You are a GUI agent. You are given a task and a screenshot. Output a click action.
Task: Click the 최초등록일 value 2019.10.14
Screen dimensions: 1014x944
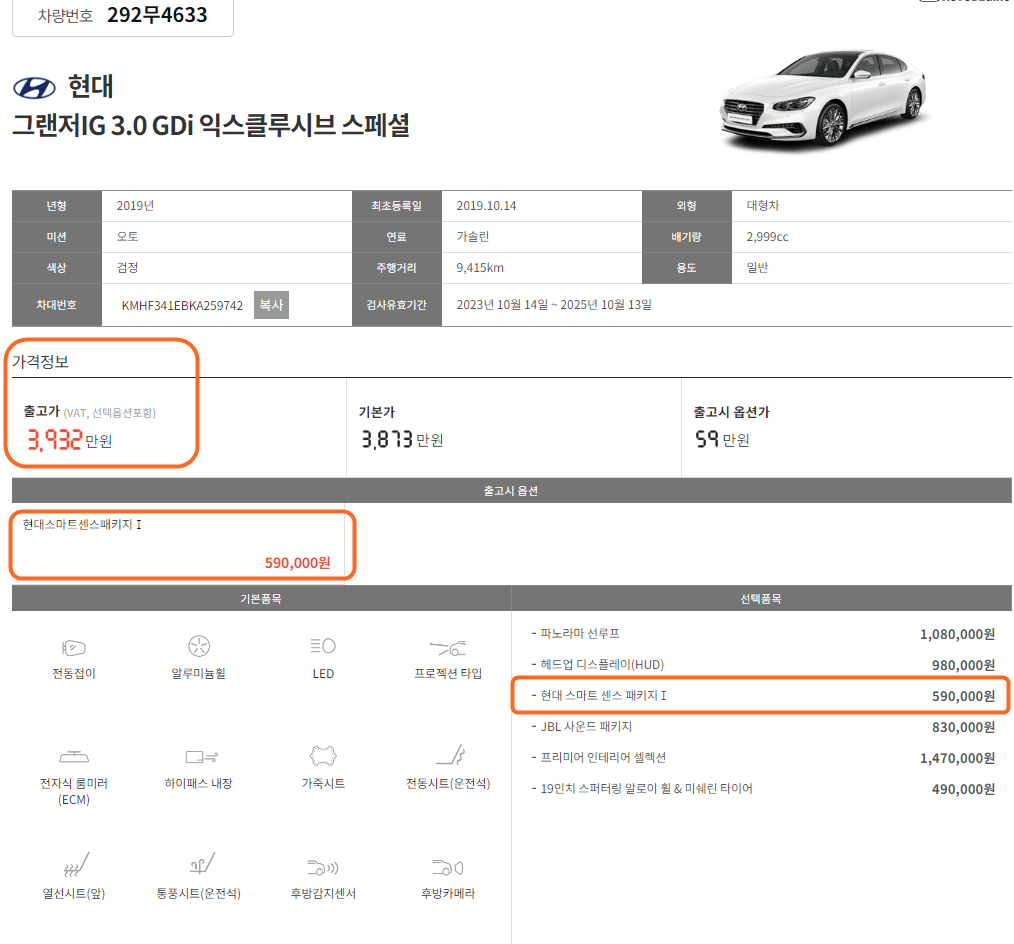coord(486,206)
